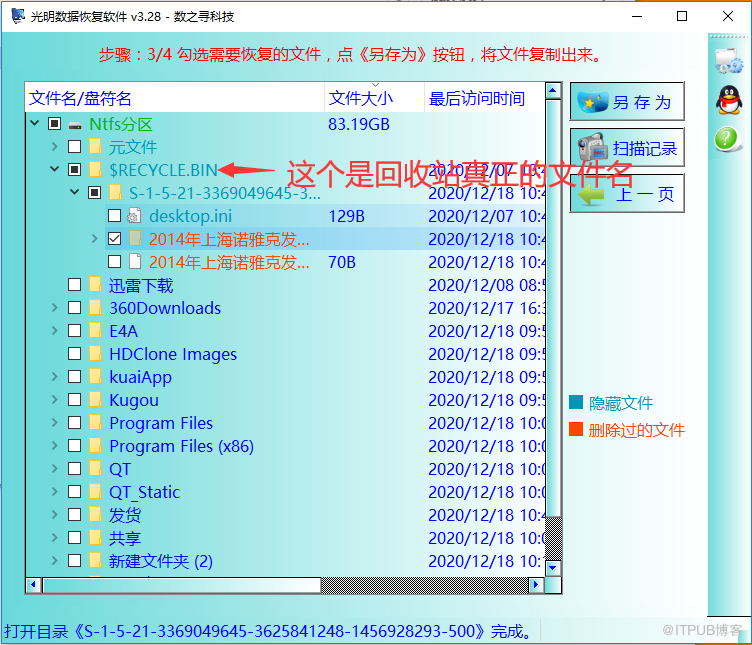
Task: Click the vertical scrollbar up arrow
Action: (x=553, y=90)
